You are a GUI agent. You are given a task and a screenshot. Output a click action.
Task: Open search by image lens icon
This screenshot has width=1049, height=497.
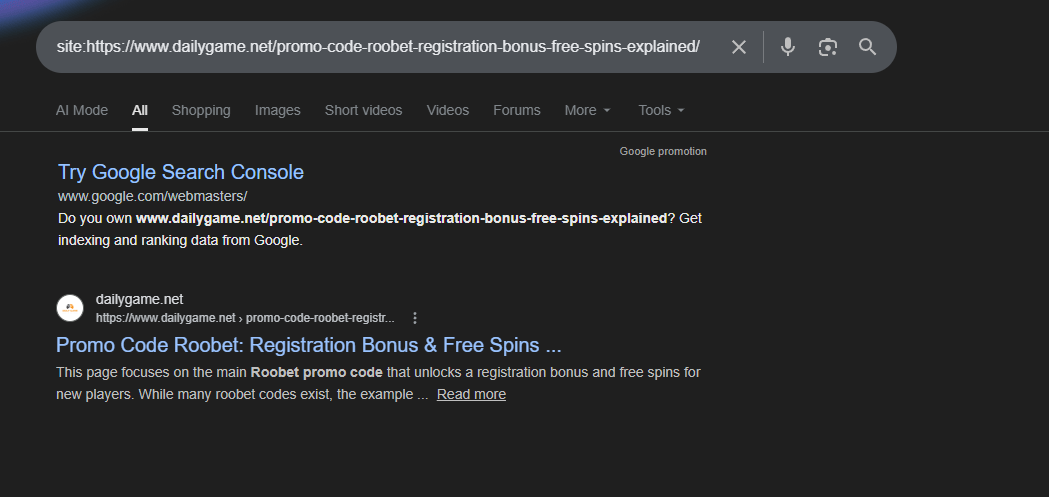(827, 47)
